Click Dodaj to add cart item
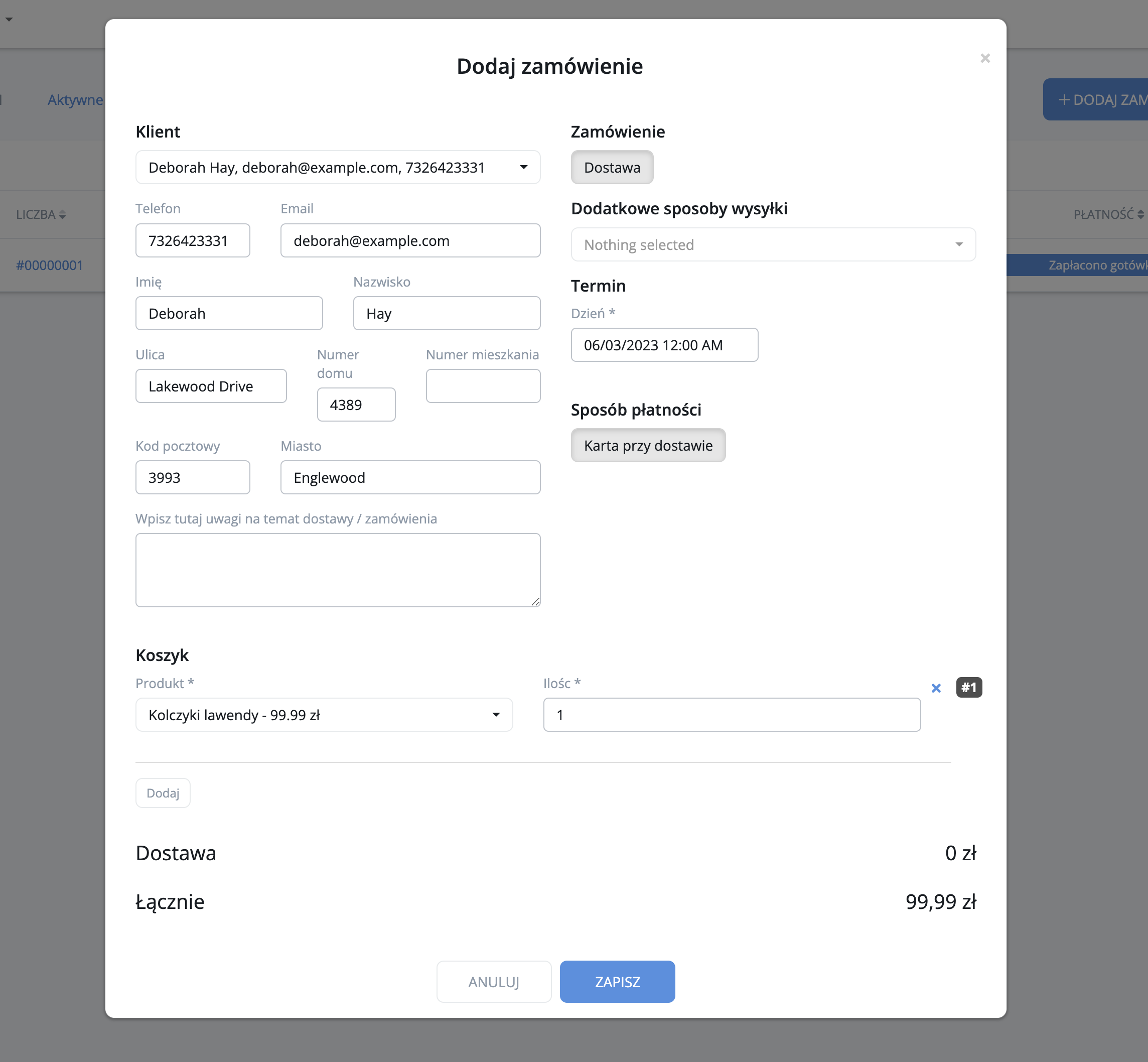Image resolution: width=1148 pixels, height=1062 pixels. (163, 793)
